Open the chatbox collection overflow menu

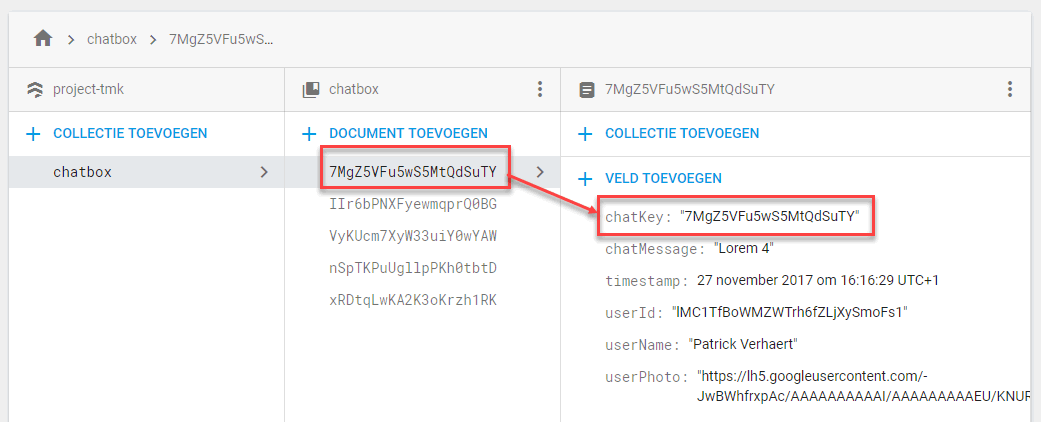tap(540, 90)
